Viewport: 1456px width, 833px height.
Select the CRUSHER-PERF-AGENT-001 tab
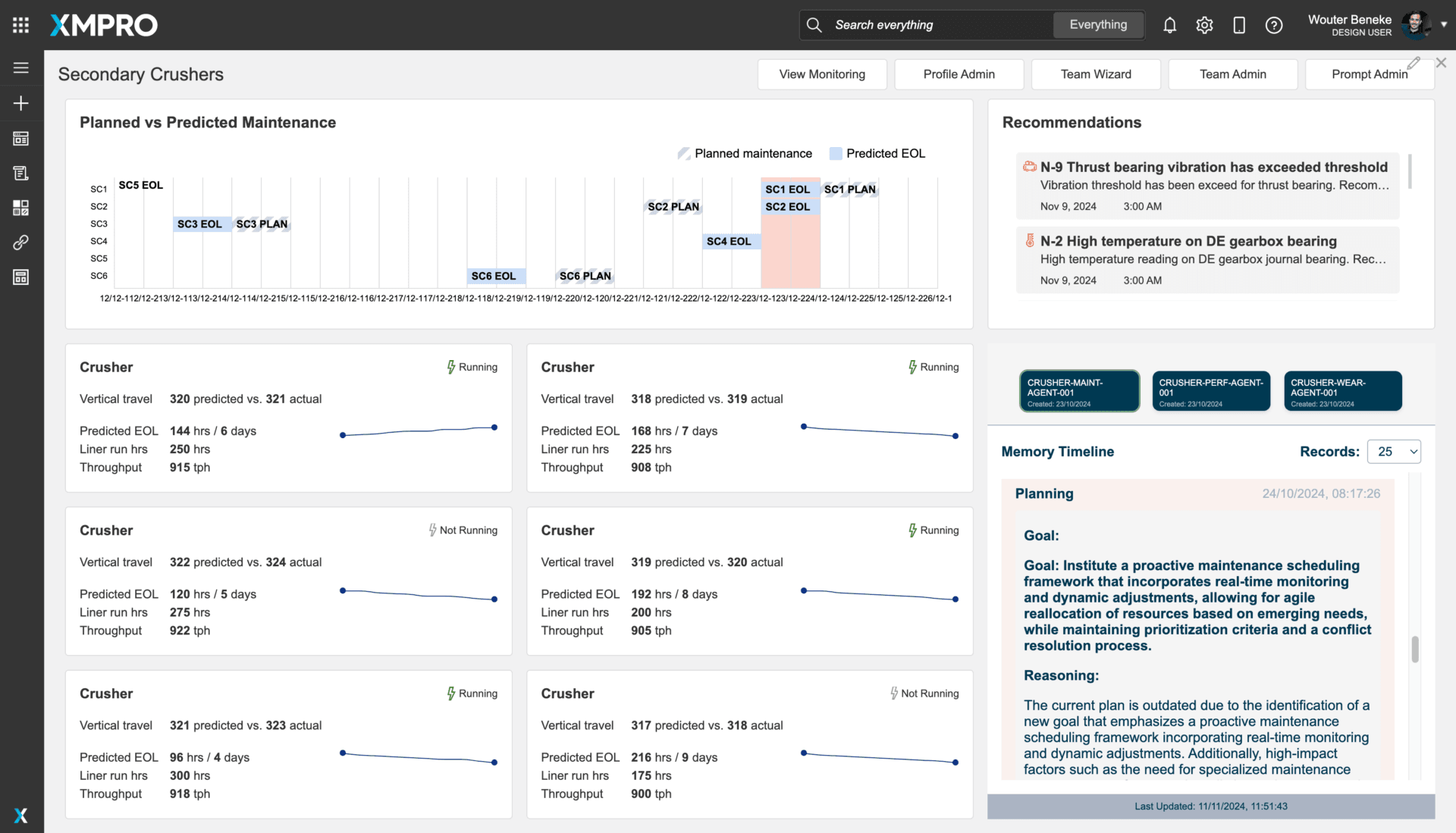click(1211, 392)
